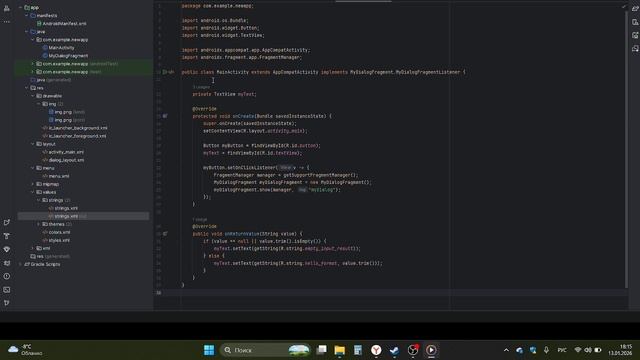Click the package com.example.newapp line
This screenshot has height=360, width=640.
click(x=218, y=6)
